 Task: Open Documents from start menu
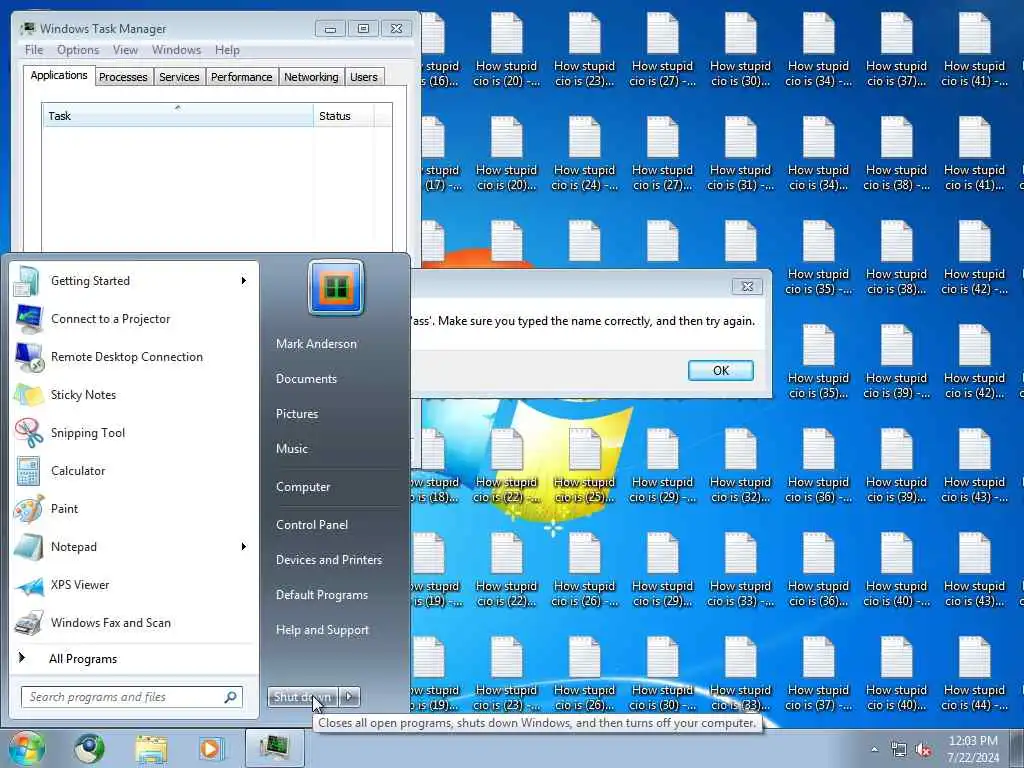click(306, 379)
